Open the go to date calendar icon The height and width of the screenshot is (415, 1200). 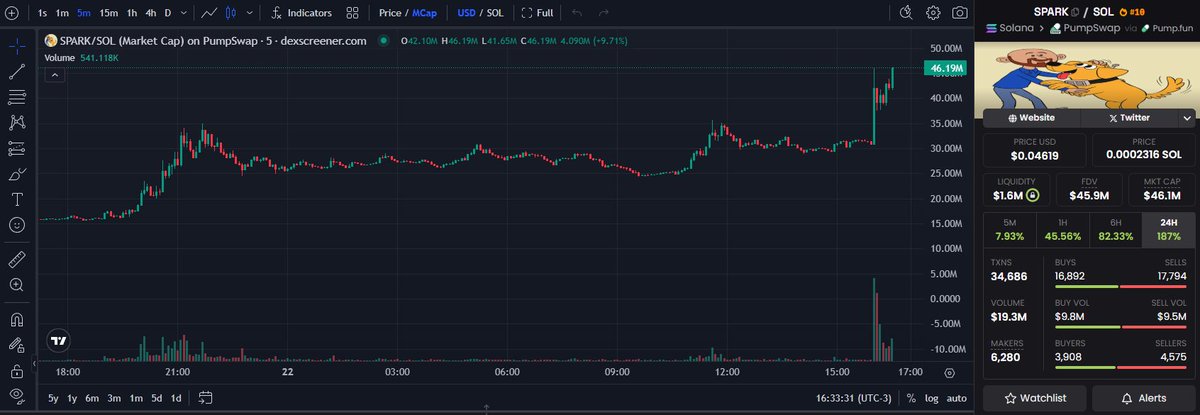(x=206, y=398)
